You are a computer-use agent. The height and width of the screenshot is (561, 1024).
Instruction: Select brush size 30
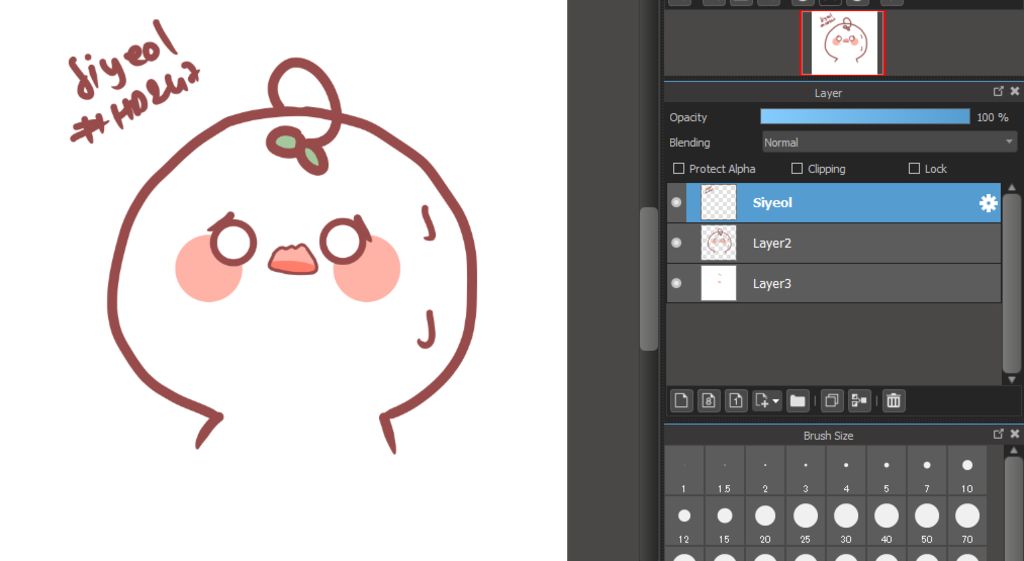(846, 521)
